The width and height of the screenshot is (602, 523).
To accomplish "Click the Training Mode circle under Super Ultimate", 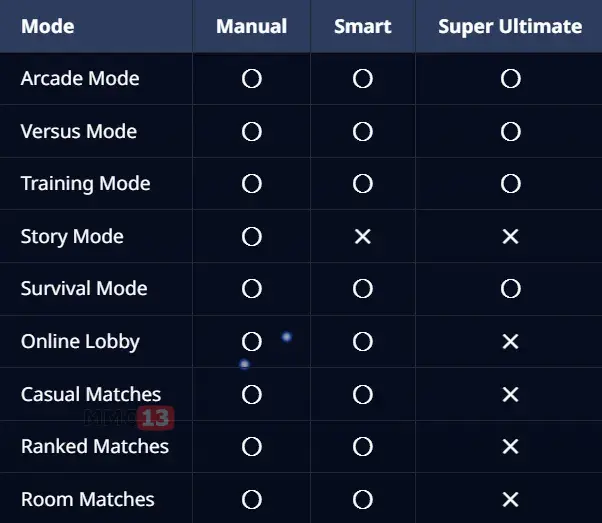I will [x=510, y=184].
